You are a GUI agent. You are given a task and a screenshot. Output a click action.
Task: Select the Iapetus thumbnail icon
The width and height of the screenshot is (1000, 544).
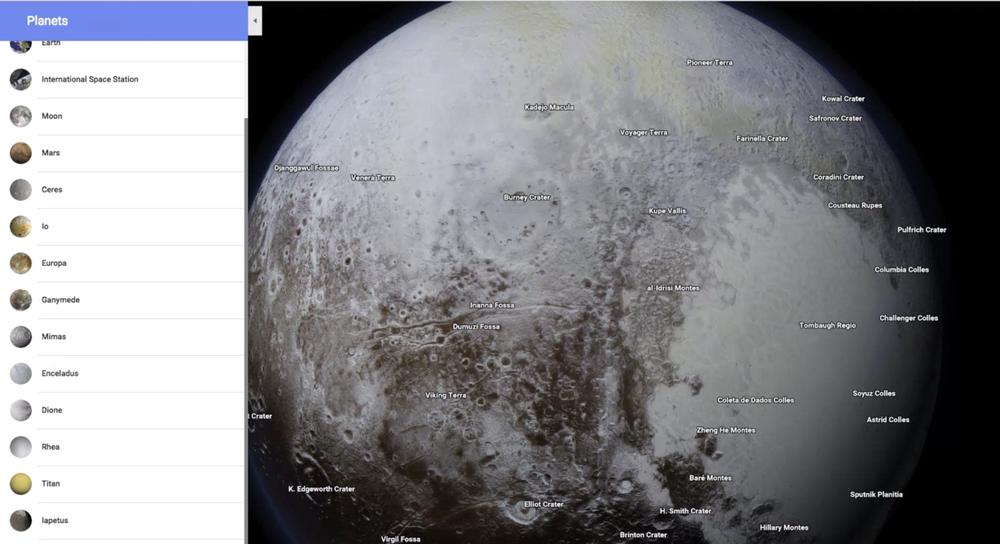click(x=20, y=520)
